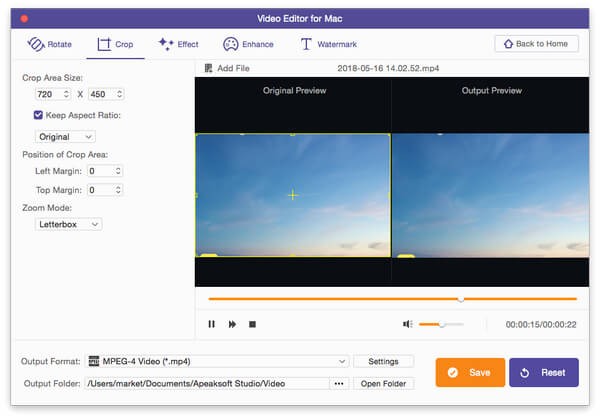Open the Effect tab
600x419 pixels.
[179, 44]
